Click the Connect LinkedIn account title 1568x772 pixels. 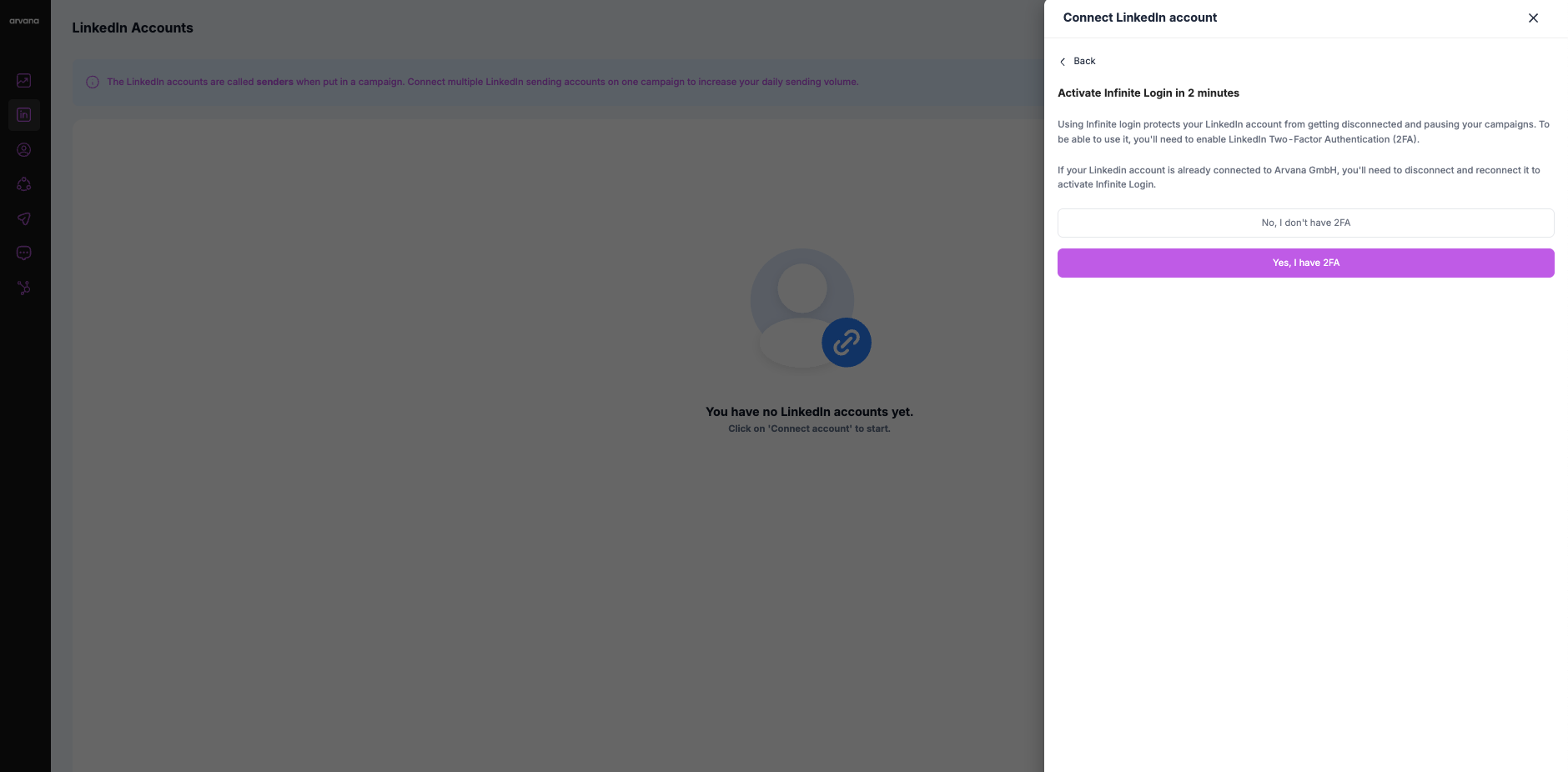(x=1139, y=18)
